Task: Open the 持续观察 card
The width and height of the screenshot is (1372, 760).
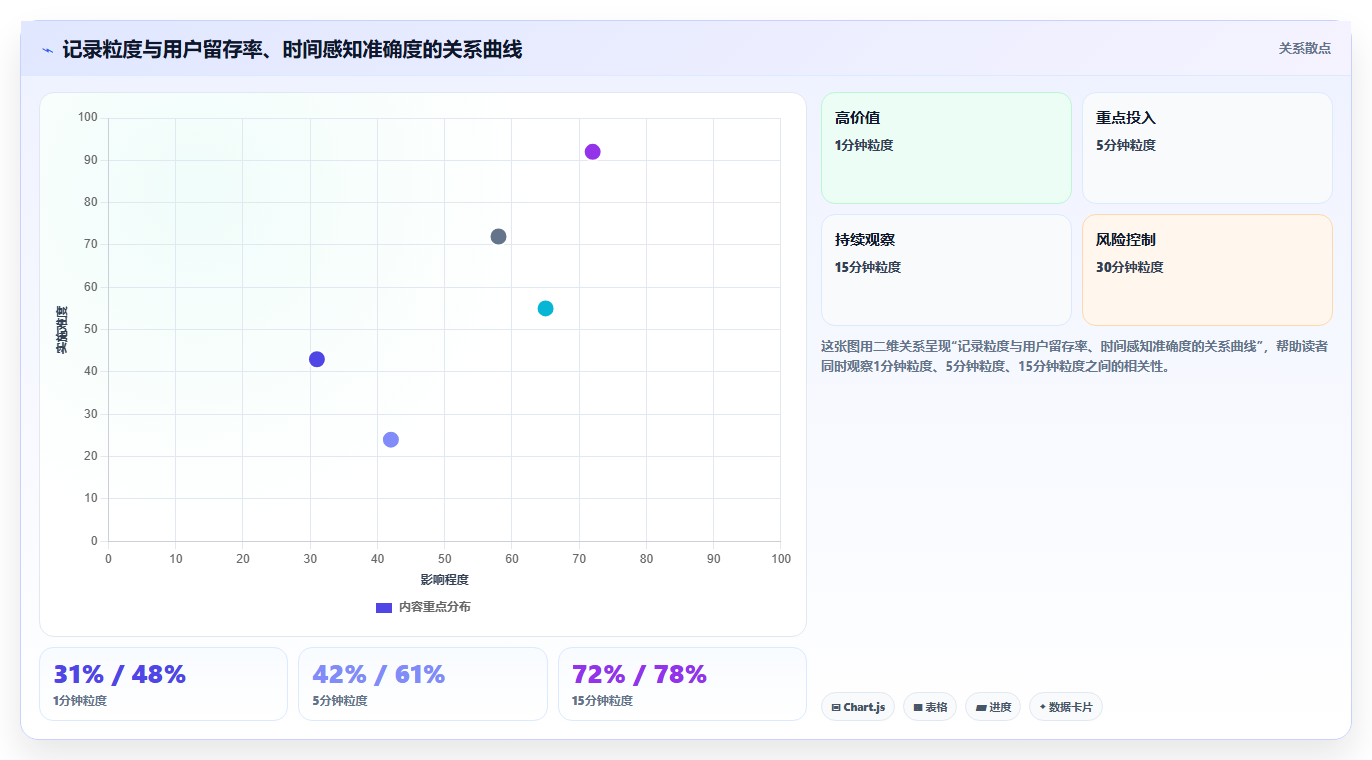Action: pyautogui.click(x=946, y=270)
